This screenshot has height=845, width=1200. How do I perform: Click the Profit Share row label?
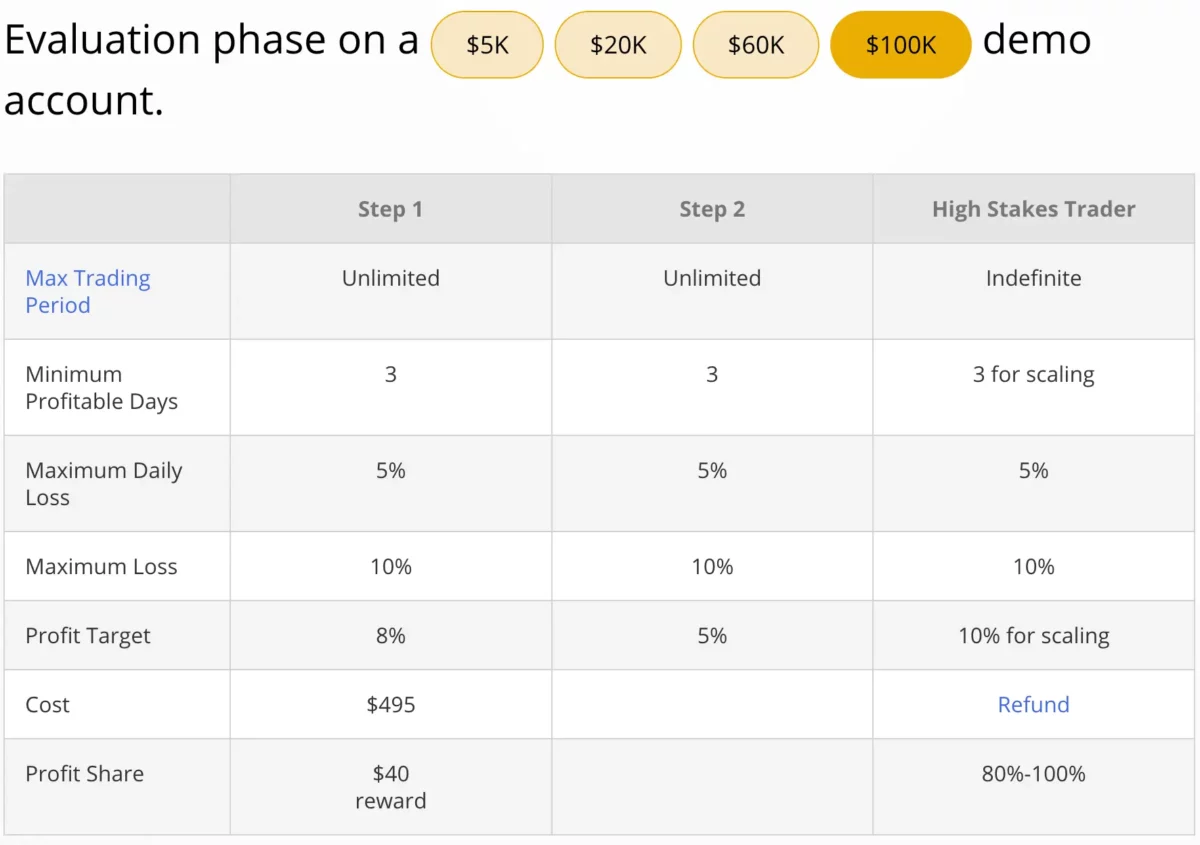click(84, 774)
